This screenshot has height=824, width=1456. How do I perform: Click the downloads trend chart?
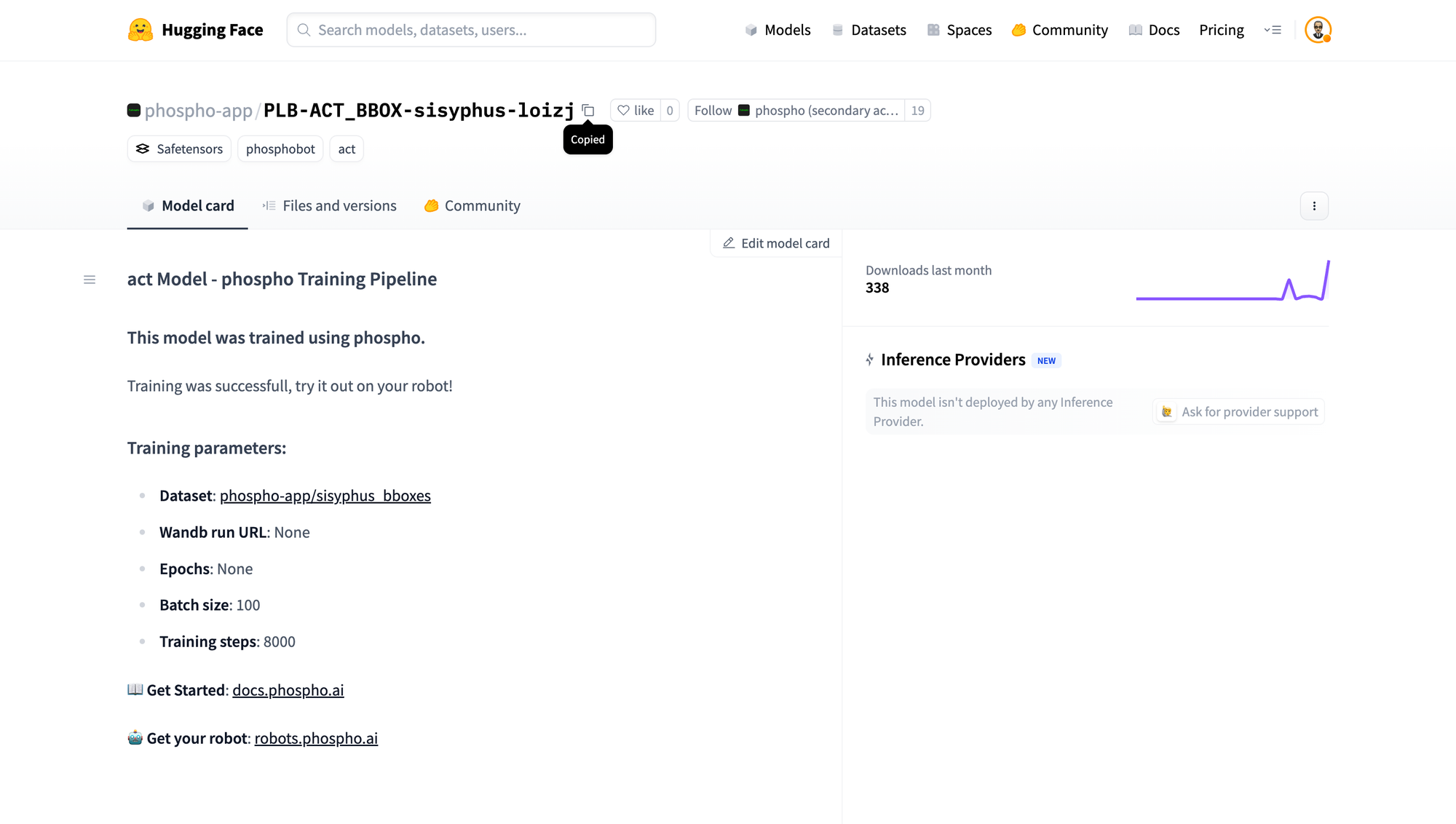1233,281
